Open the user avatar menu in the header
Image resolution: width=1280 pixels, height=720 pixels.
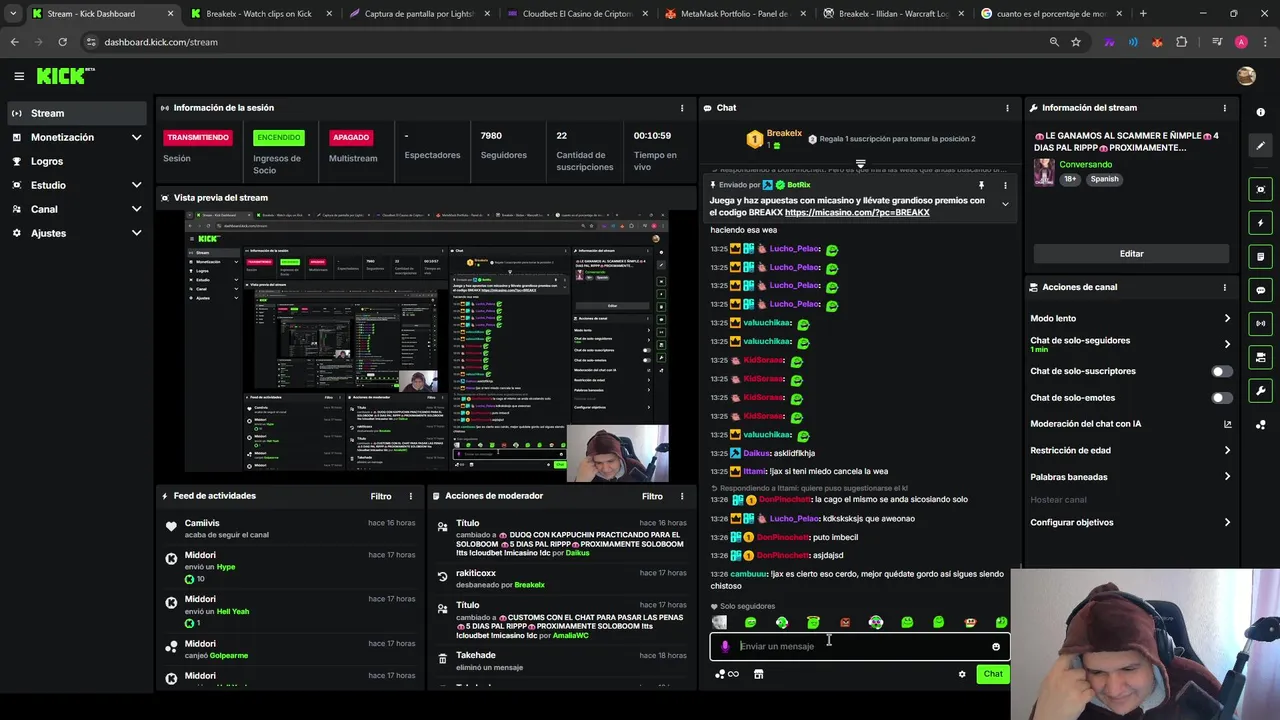coord(1246,76)
